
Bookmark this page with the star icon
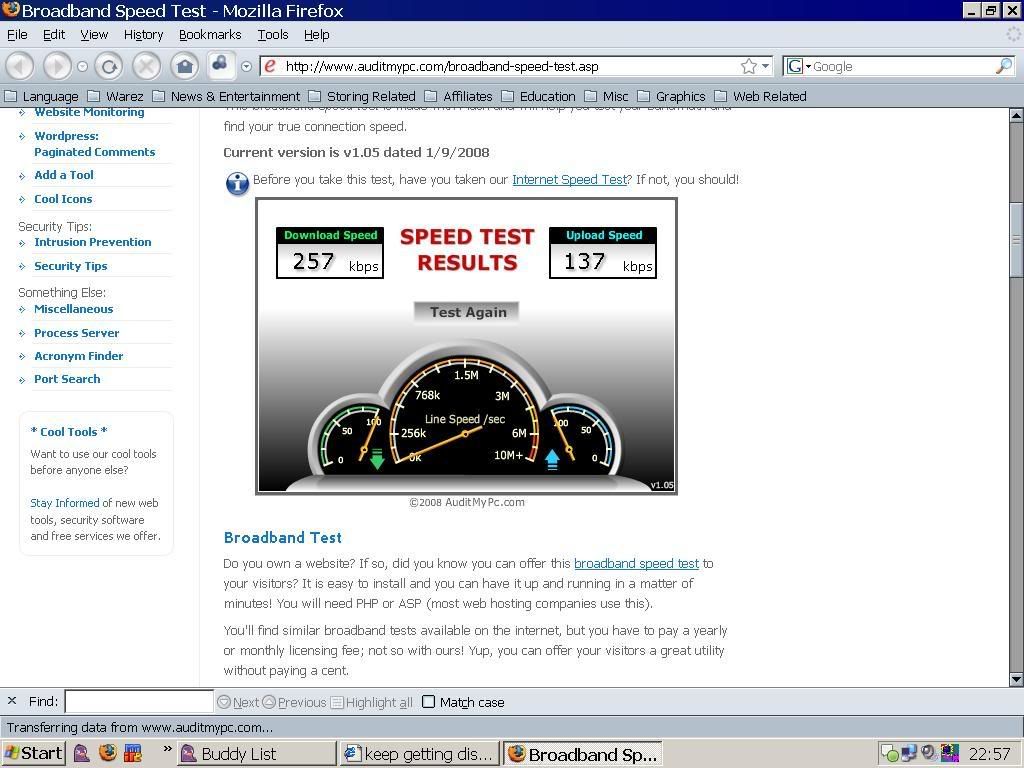tap(749, 66)
